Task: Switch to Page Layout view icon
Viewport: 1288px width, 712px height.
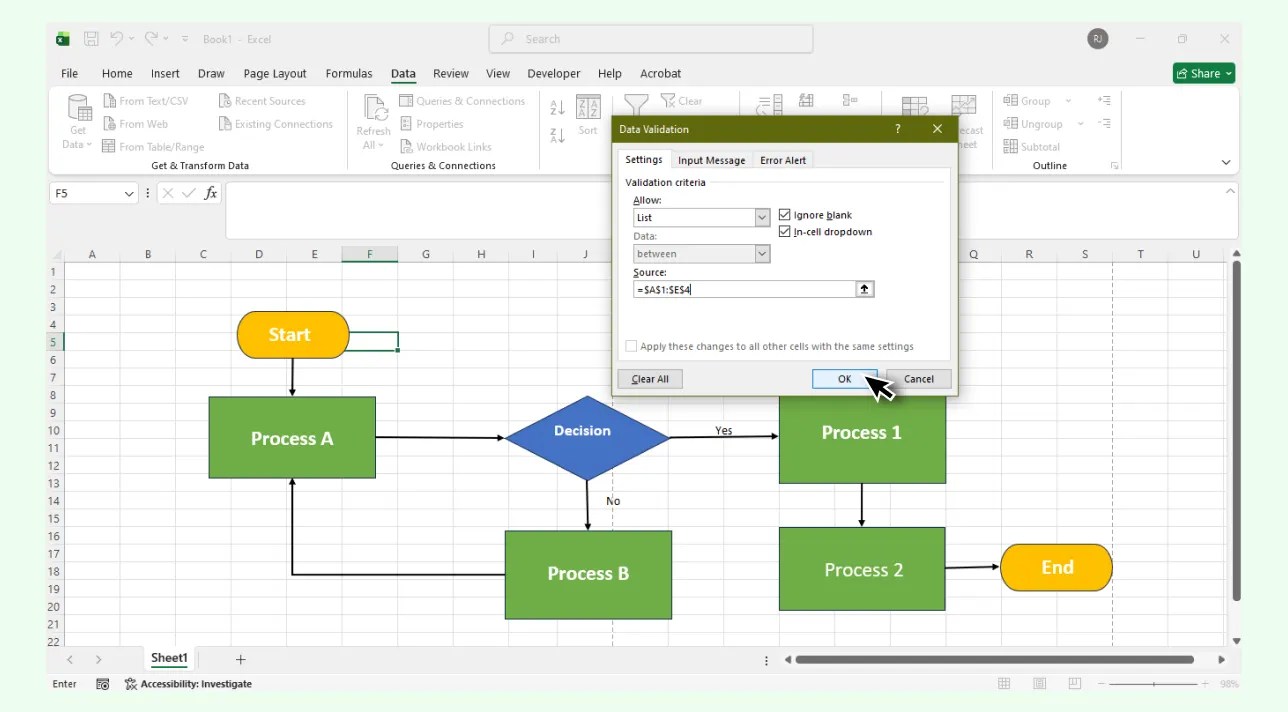Action: tap(1040, 684)
